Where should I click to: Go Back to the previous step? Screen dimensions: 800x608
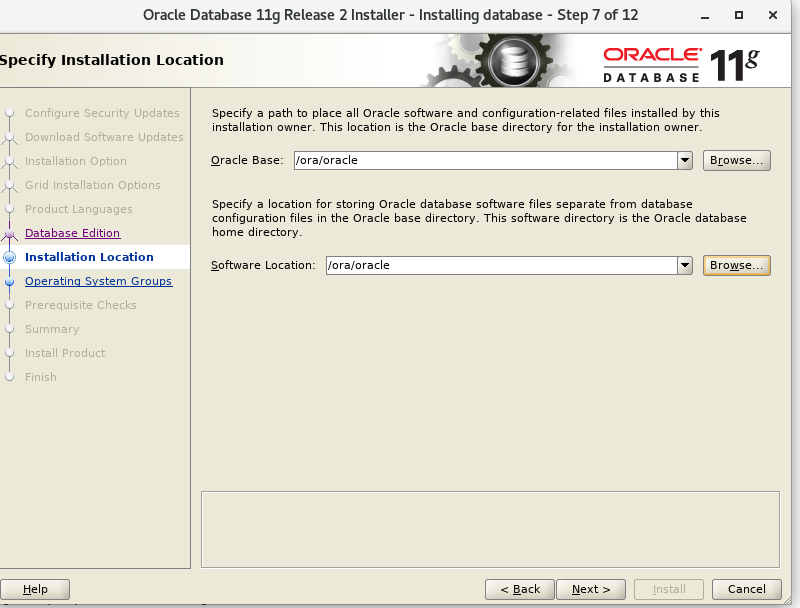[519, 590]
